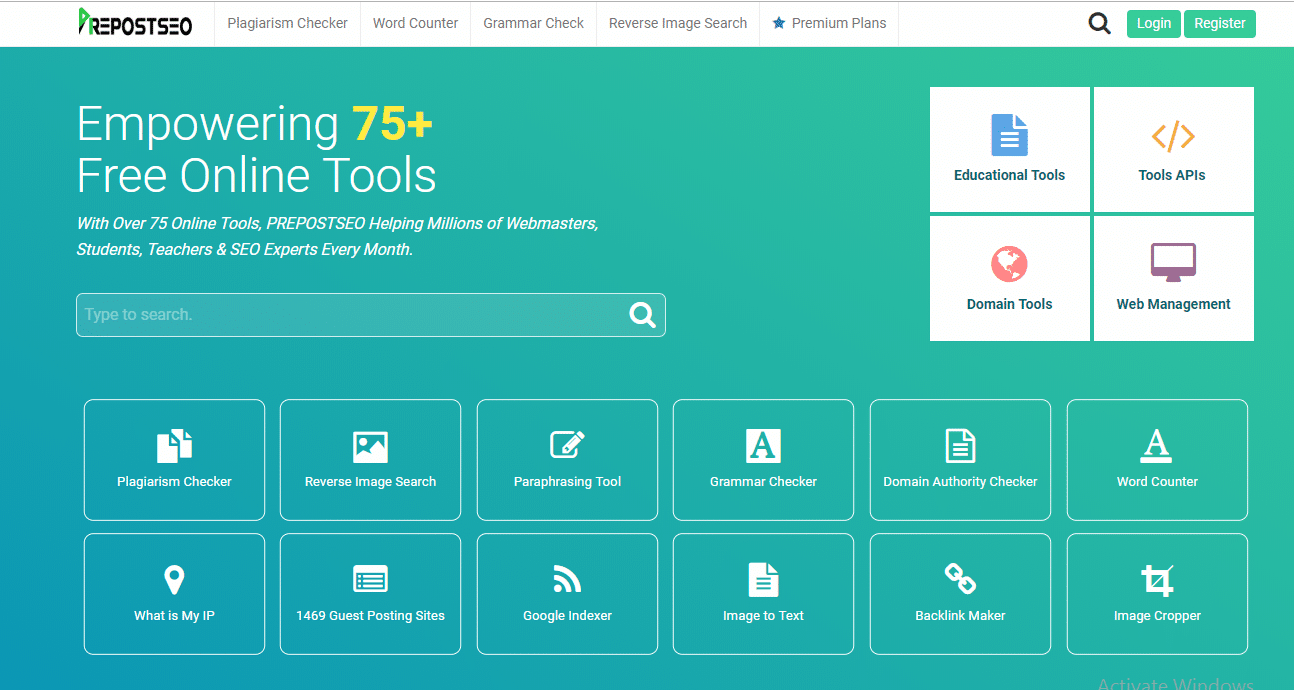The width and height of the screenshot is (1294, 690).
Task: Click the Image to Text tile label
Action: click(763, 616)
